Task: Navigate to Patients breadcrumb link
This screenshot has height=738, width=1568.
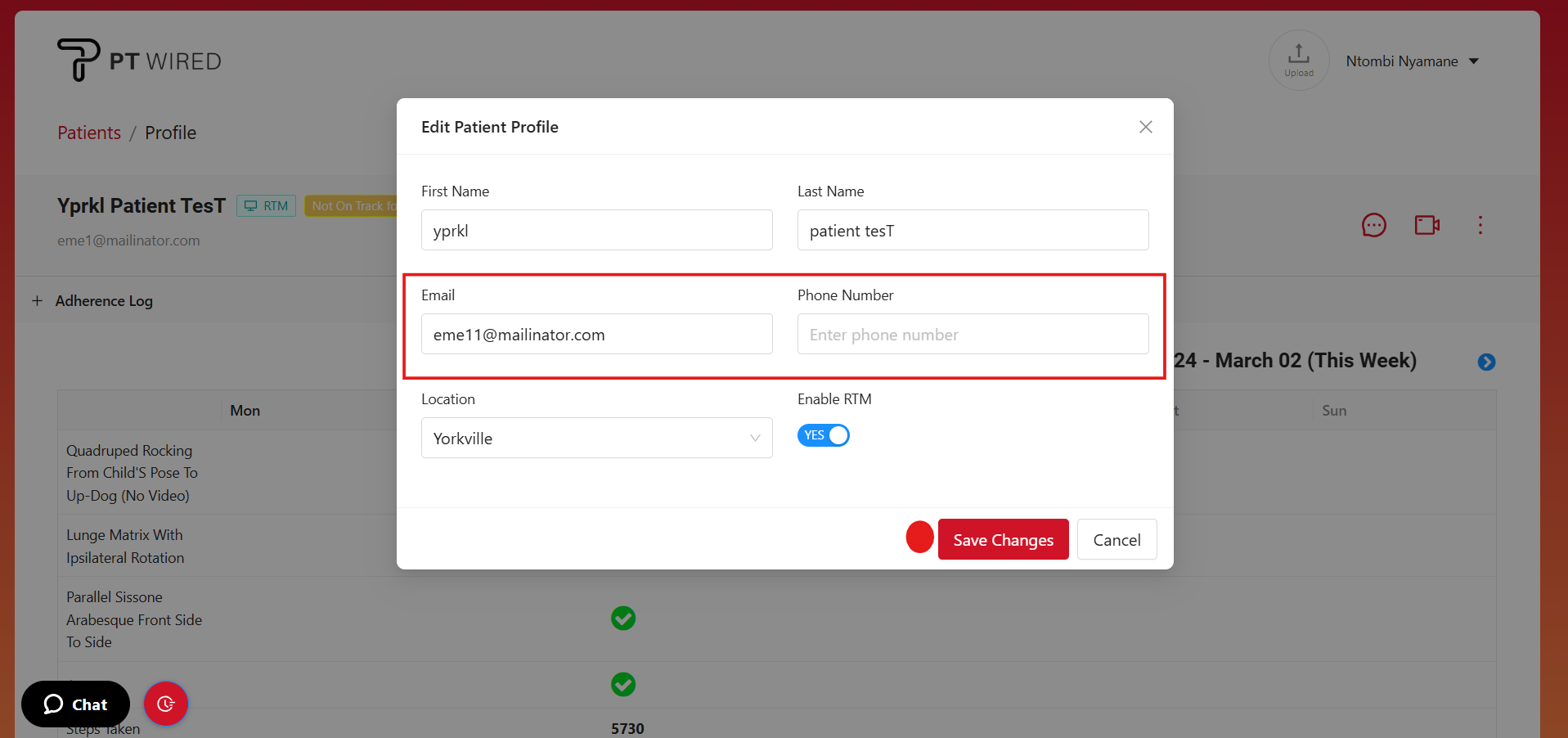Action: (89, 133)
